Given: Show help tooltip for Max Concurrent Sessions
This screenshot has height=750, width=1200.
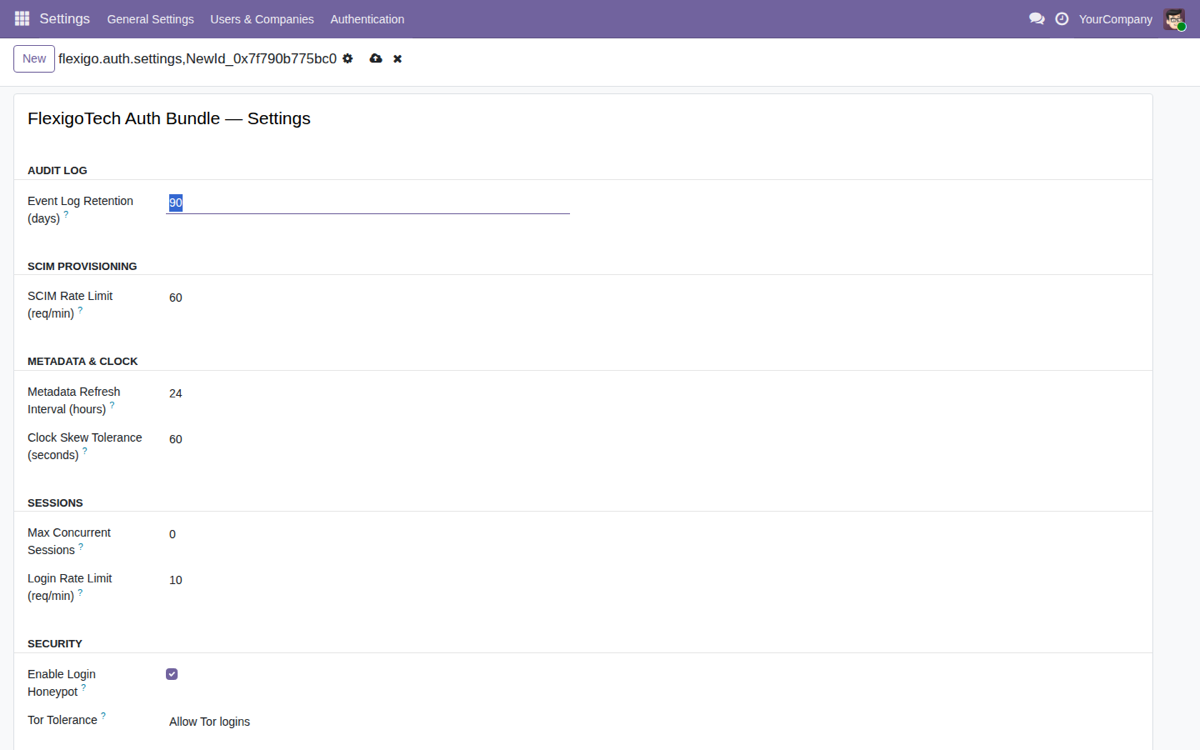Looking at the screenshot, I should point(81,547).
